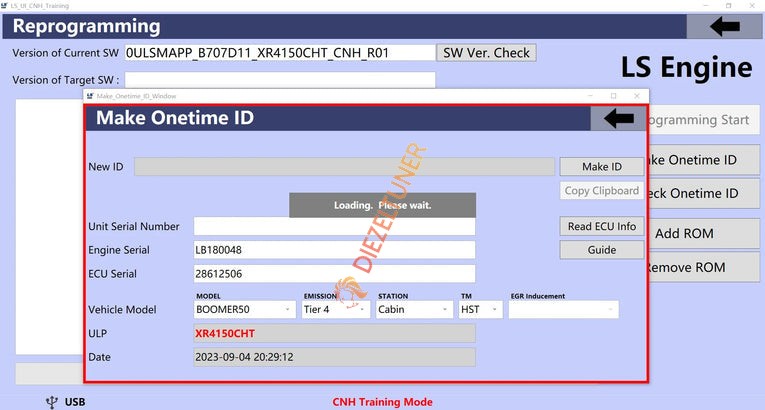
Task: Click the Version of Current SW field
Action: tap(280, 53)
